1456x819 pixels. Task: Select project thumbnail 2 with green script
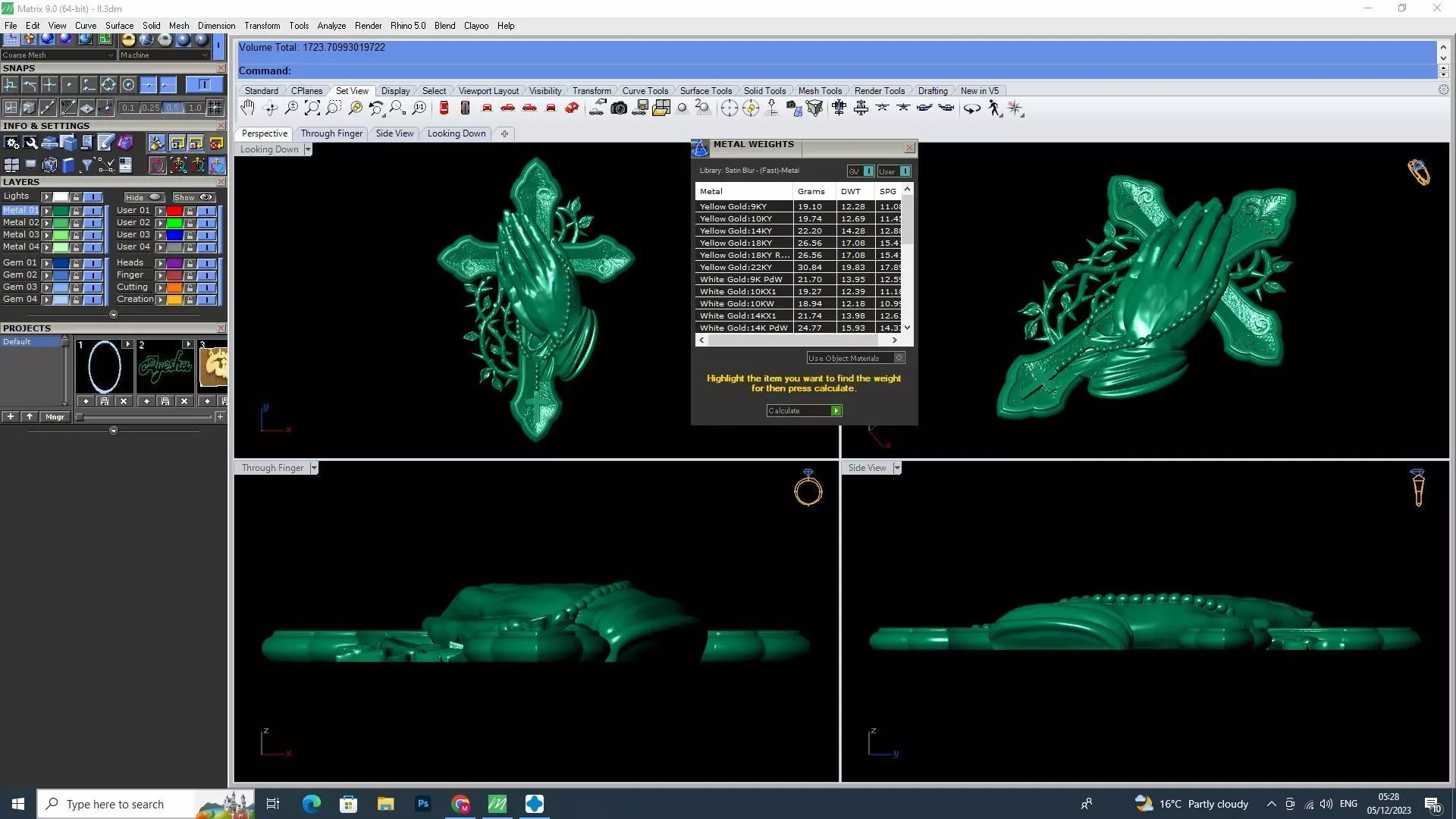pos(165,367)
